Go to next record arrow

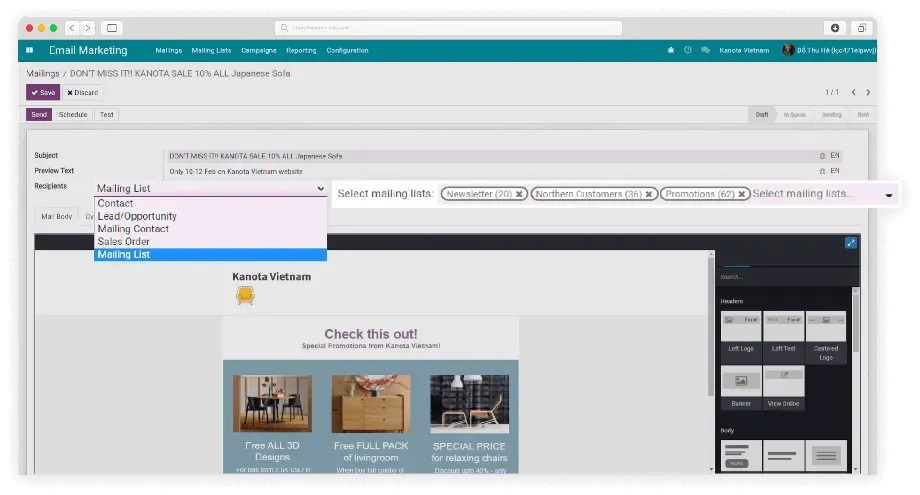pos(868,93)
